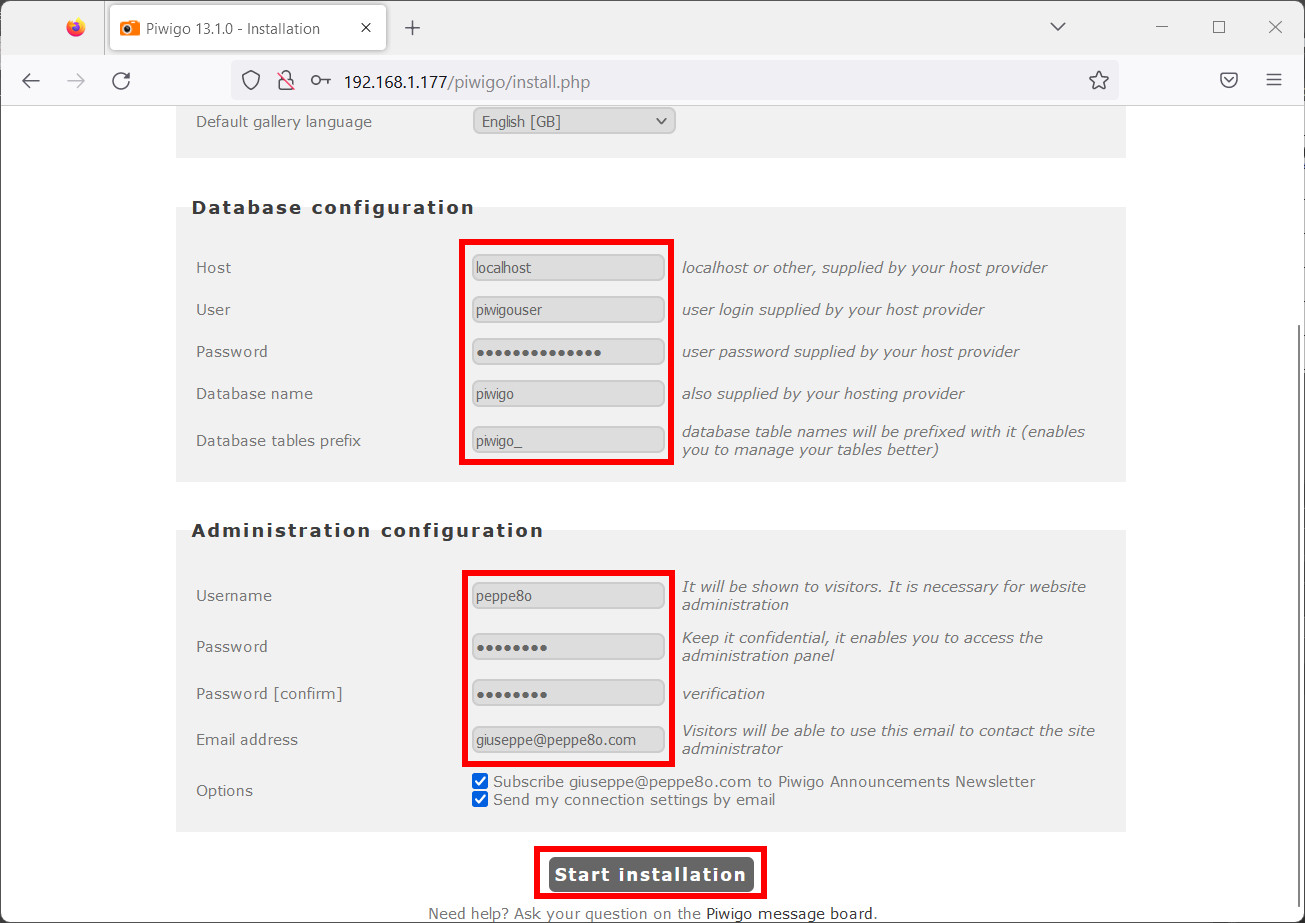Click the Database name field
Screen dimensions: 1305x923
568,394
